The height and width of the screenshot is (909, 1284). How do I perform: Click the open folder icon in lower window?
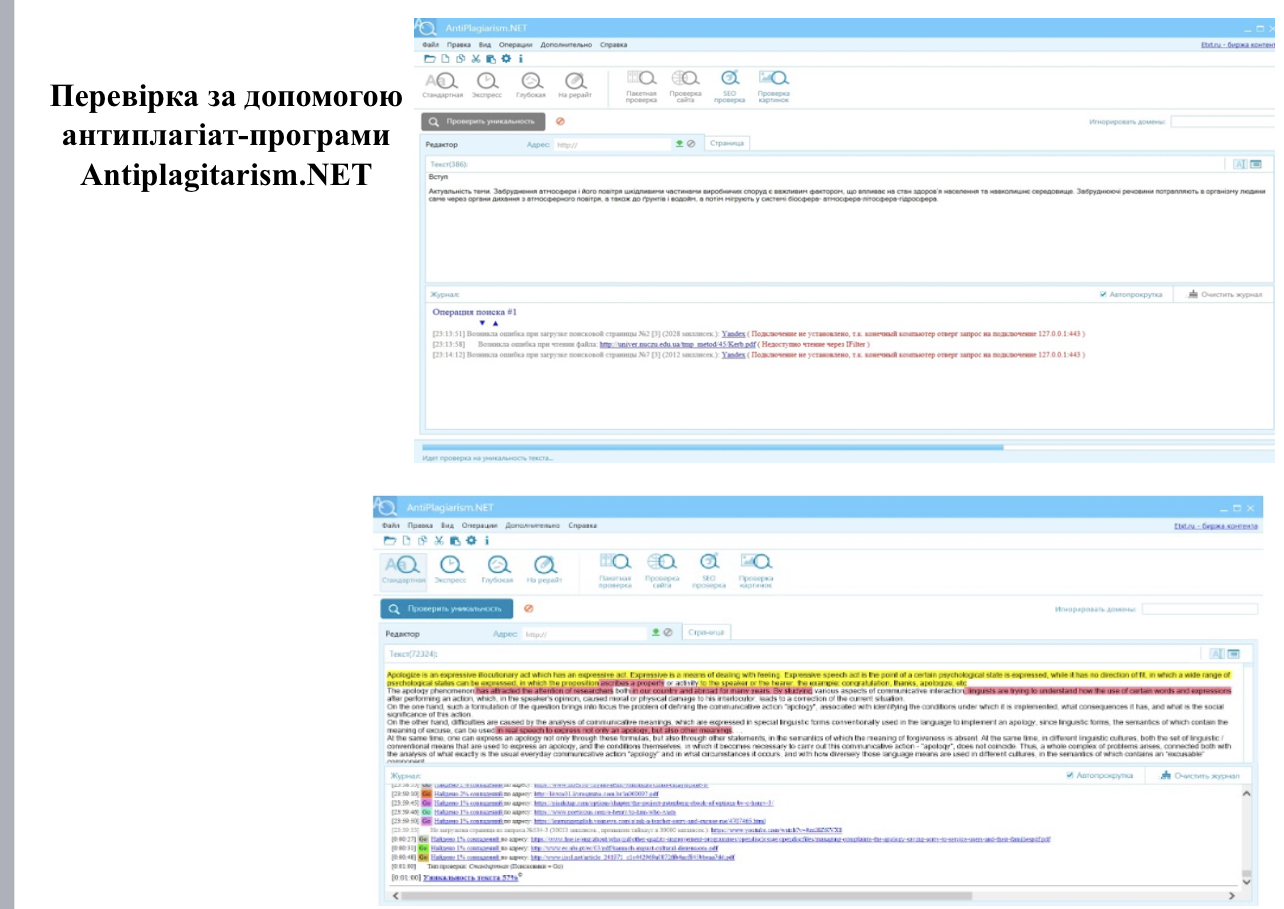(x=390, y=540)
